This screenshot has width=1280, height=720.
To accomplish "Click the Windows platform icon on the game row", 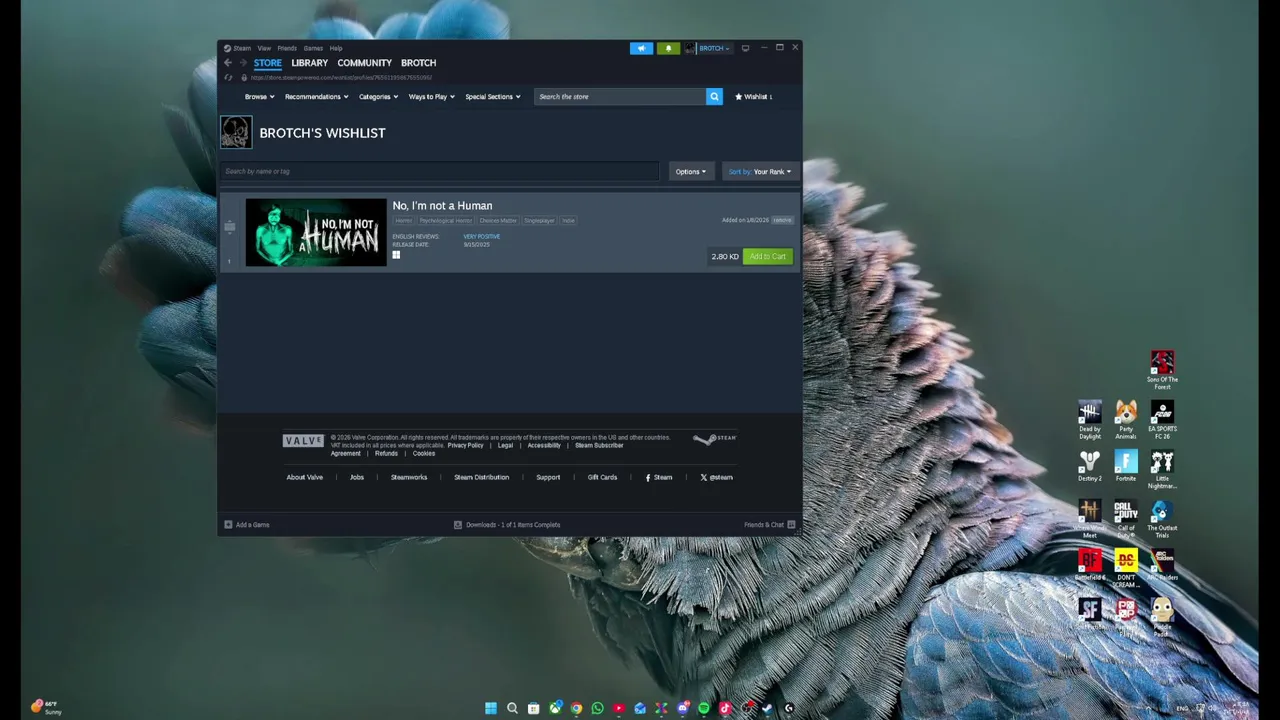I will [396, 256].
